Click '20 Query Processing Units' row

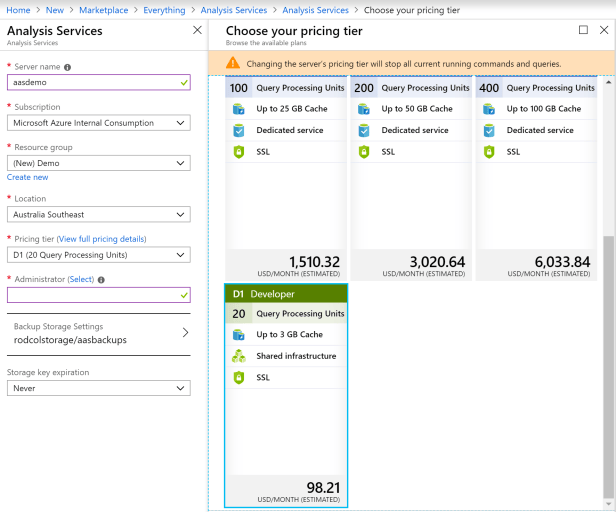tap(286, 314)
